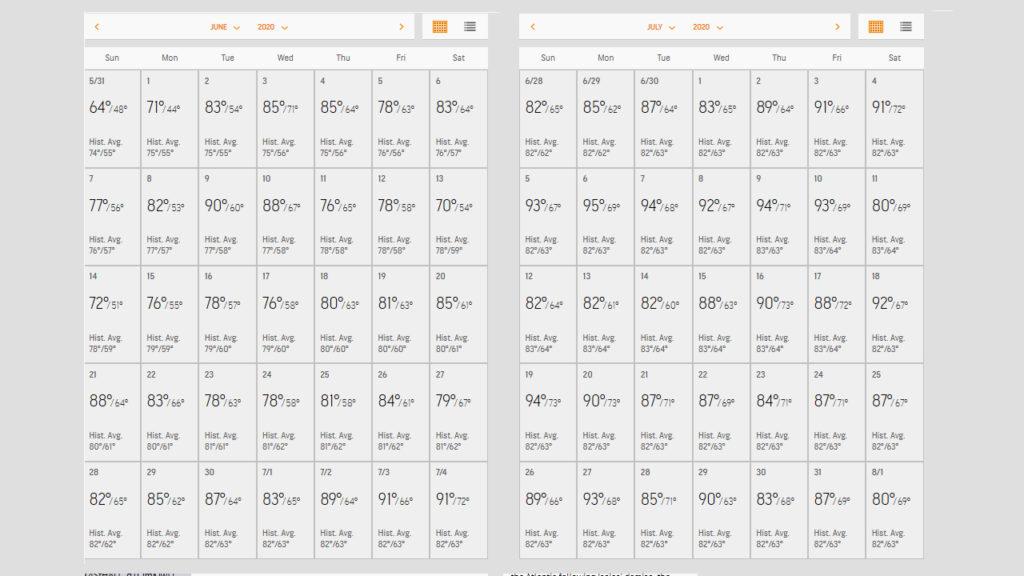Select June 9 cell showing 90°
The image size is (1024, 576).
(228, 216)
